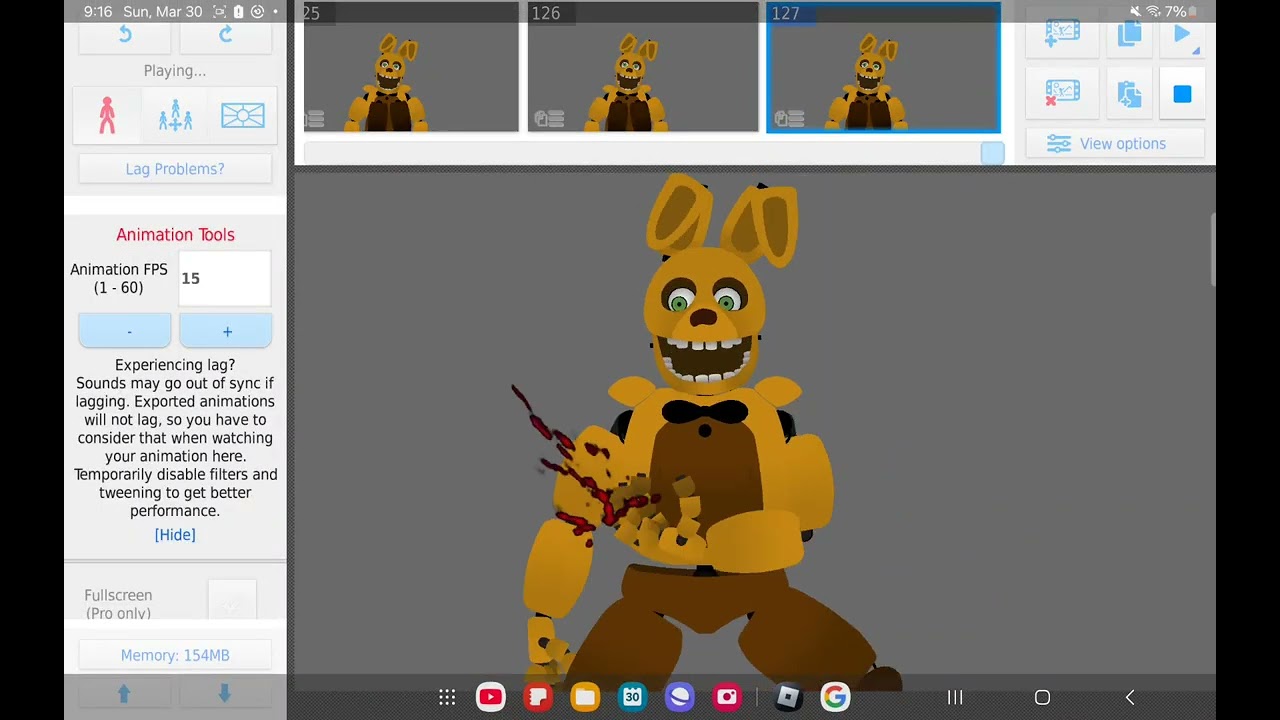1280x720 pixels.
Task: Open the Samsung Internet browser icon
Action: [x=680, y=697]
